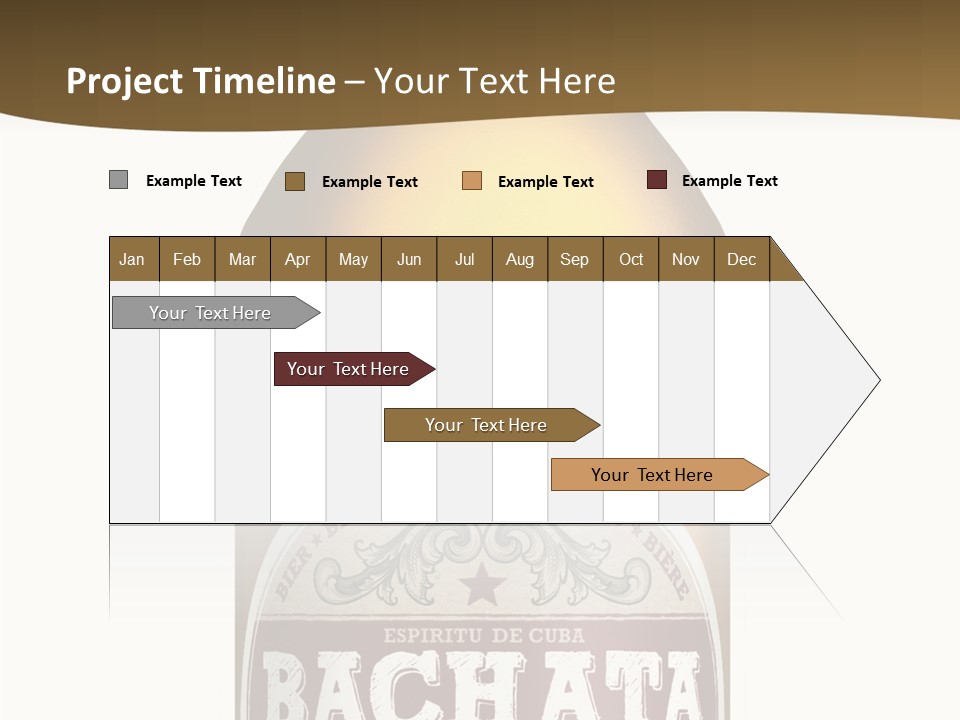Select the Example Text label beside maroon square
The height and width of the screenshot is (720, 960).
(x=729, y=181)
